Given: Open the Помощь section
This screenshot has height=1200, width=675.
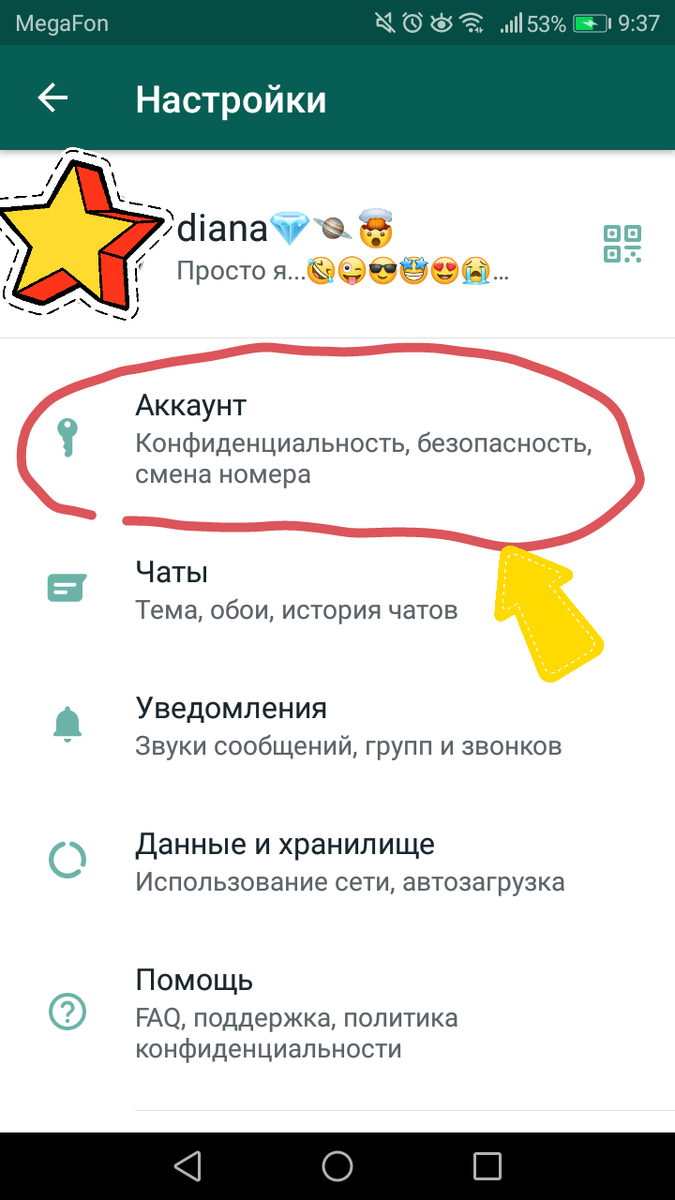Looking at the screenshot, I should pyautogui.click(x=337, y=1013).
